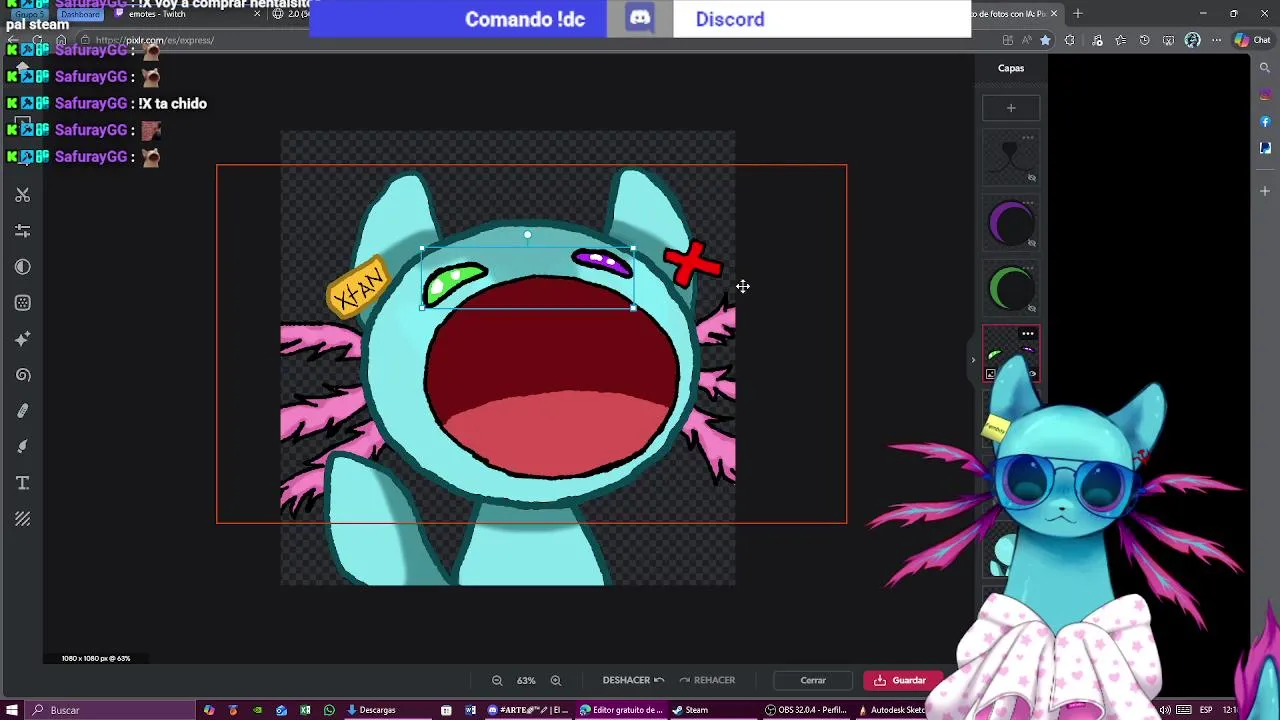Open Instagram in browser sidebar

pyautogui.click(x=1265, y=95)
